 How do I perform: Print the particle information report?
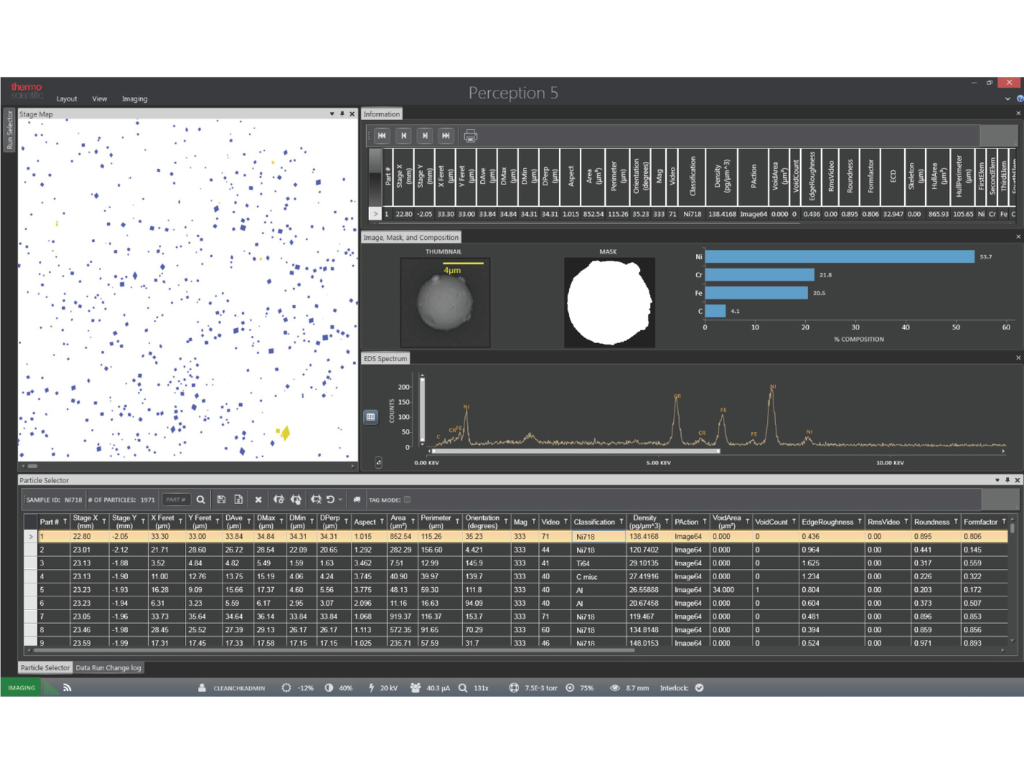click(470, 136)
